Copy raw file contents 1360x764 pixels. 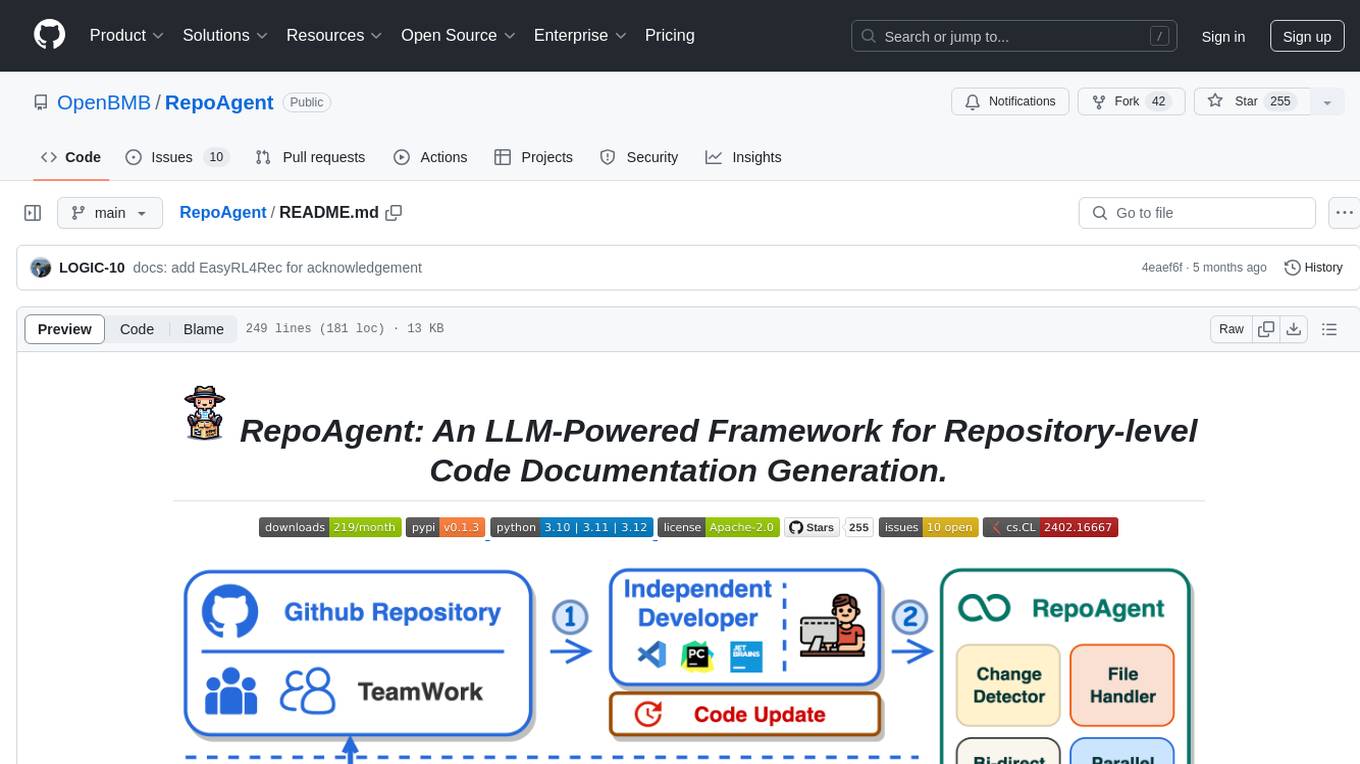pyautogui.click(x=1267, y=329)
